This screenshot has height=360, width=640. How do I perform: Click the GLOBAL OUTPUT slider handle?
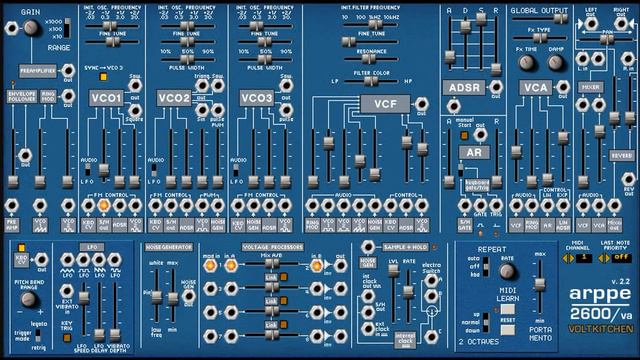coord(560,18)
